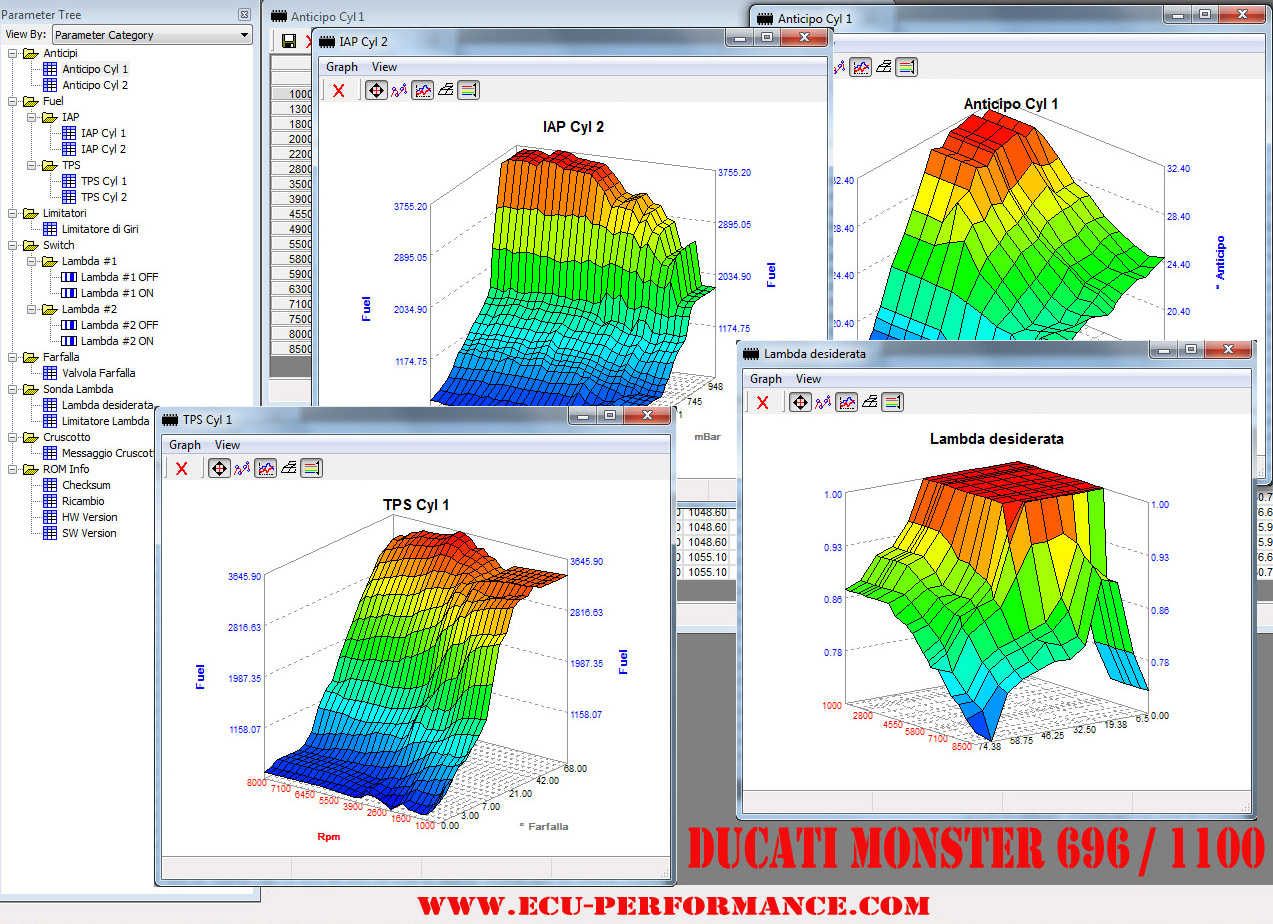The image size is (1273, 924).
Task: Toggle the boxed chart button in Lambda desiderata
Action: pos(847,402)
